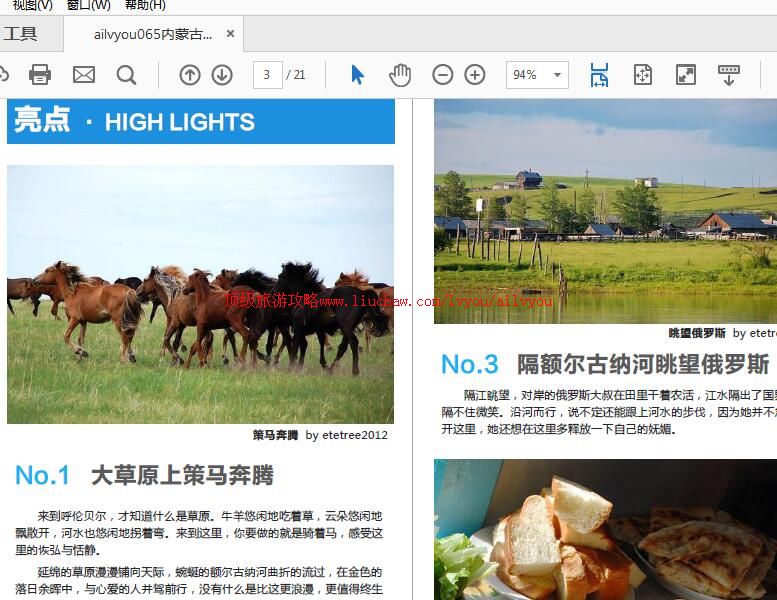Activate the hand pan tool

pos(400,75)
